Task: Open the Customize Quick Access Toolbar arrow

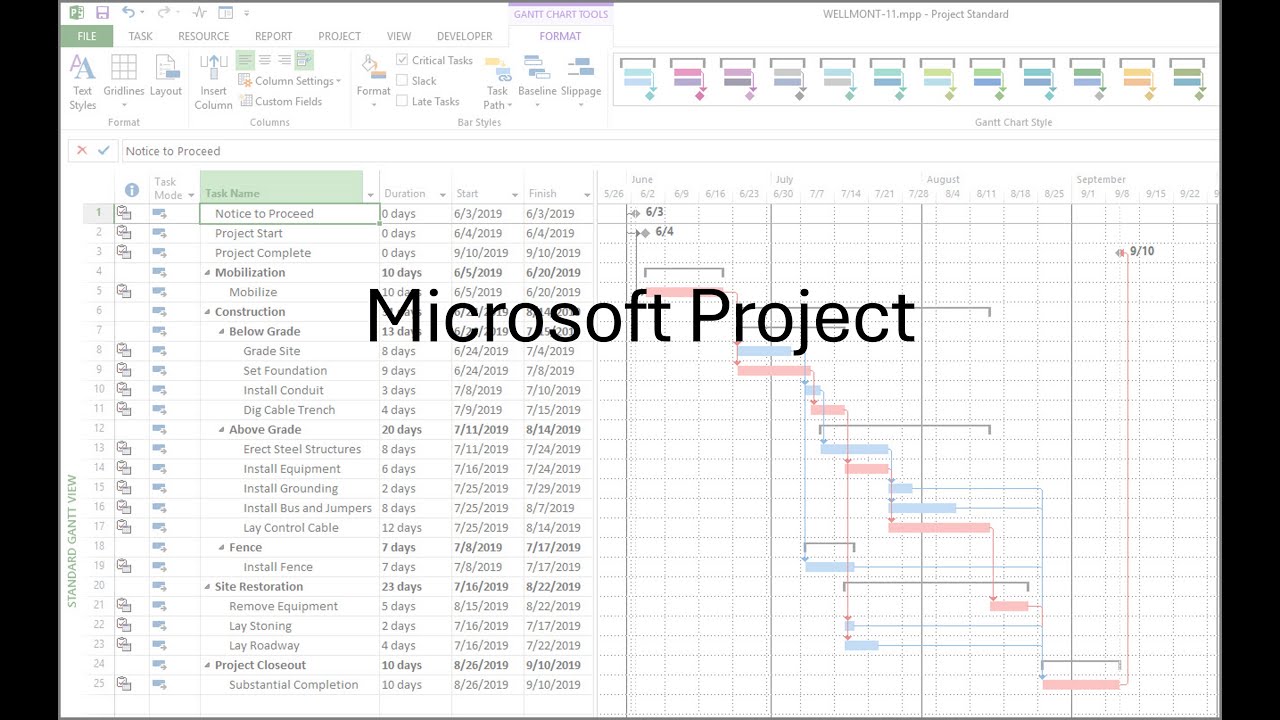Action: (x=246, y=13)
